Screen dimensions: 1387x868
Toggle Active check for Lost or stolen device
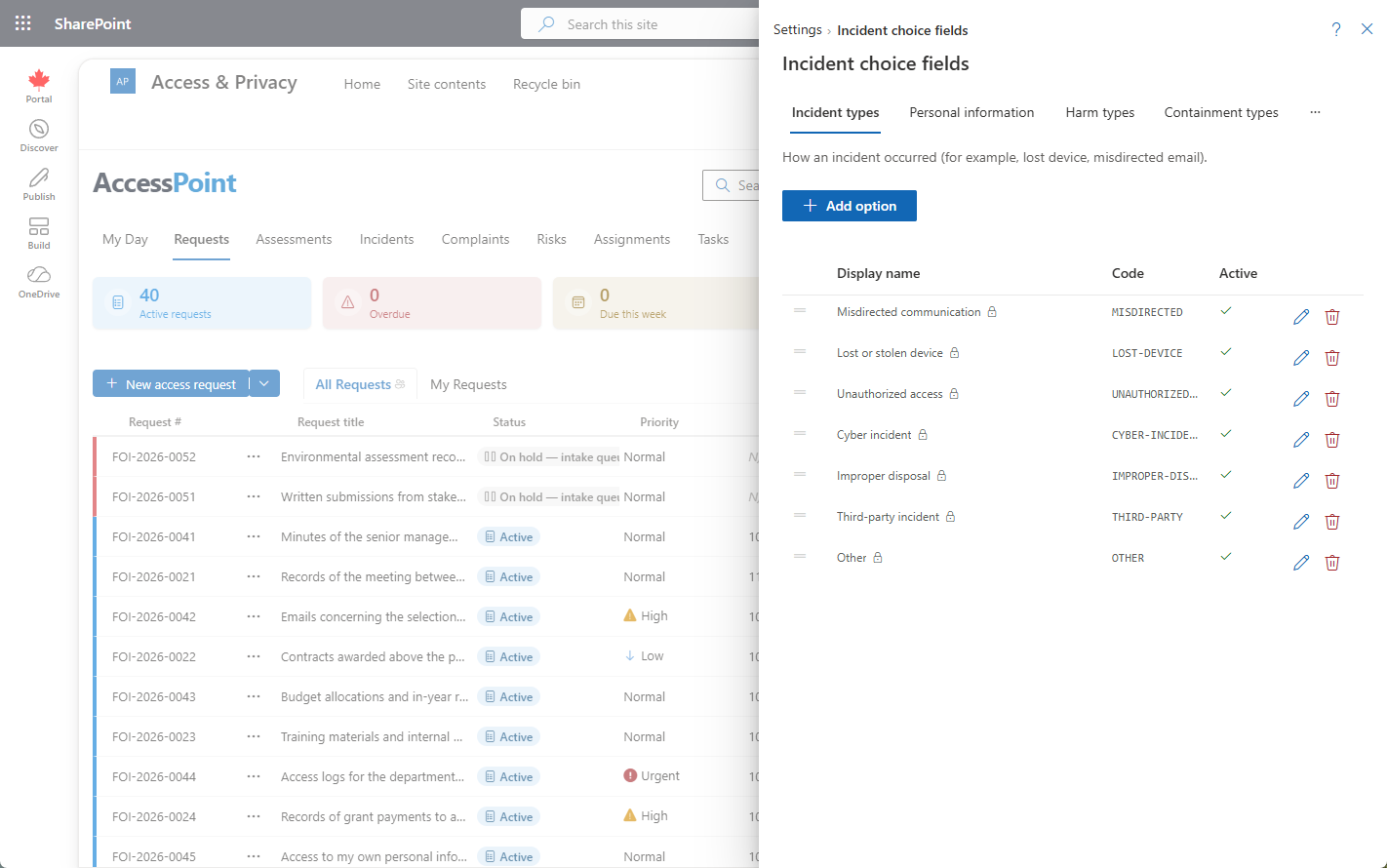(1226, 352)
